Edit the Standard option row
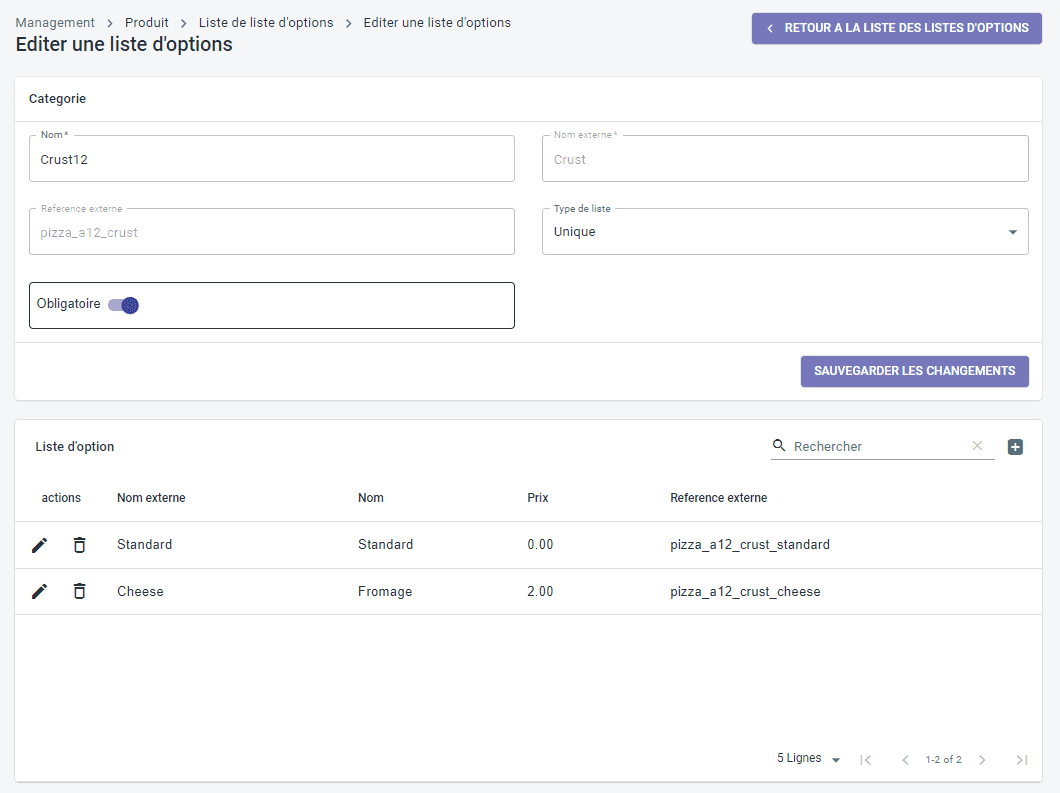The image size is (1060, 793). 40,545
